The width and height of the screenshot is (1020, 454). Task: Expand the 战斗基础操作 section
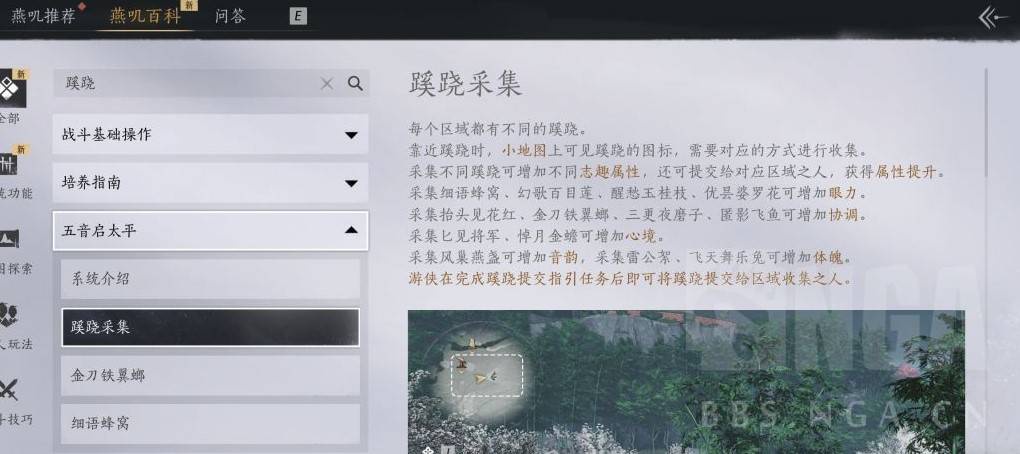coord(210,135)
